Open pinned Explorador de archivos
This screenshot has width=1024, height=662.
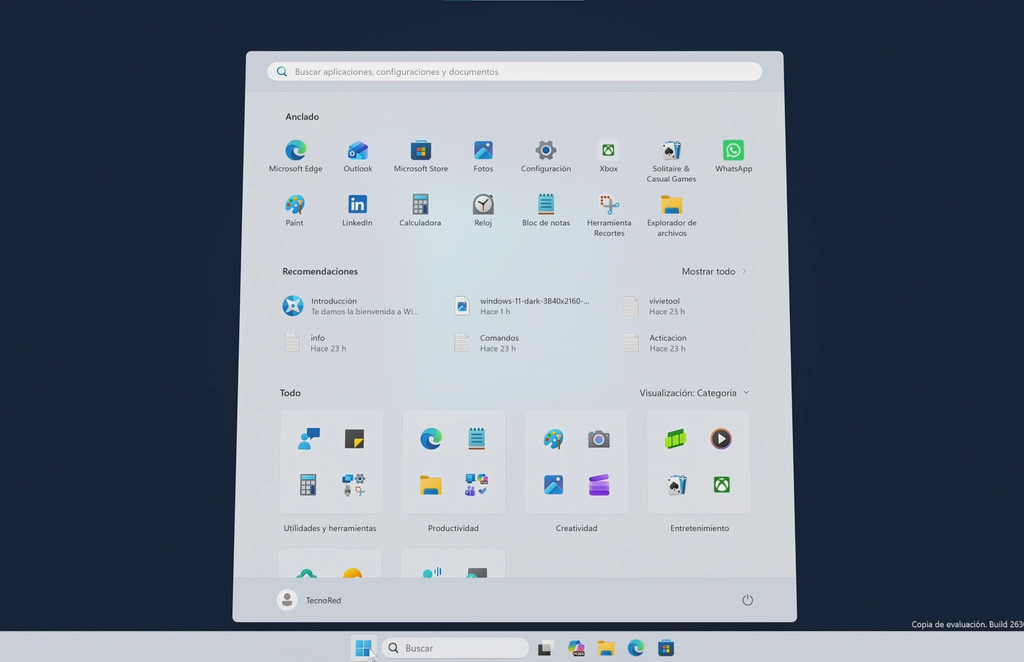[671, 215]
